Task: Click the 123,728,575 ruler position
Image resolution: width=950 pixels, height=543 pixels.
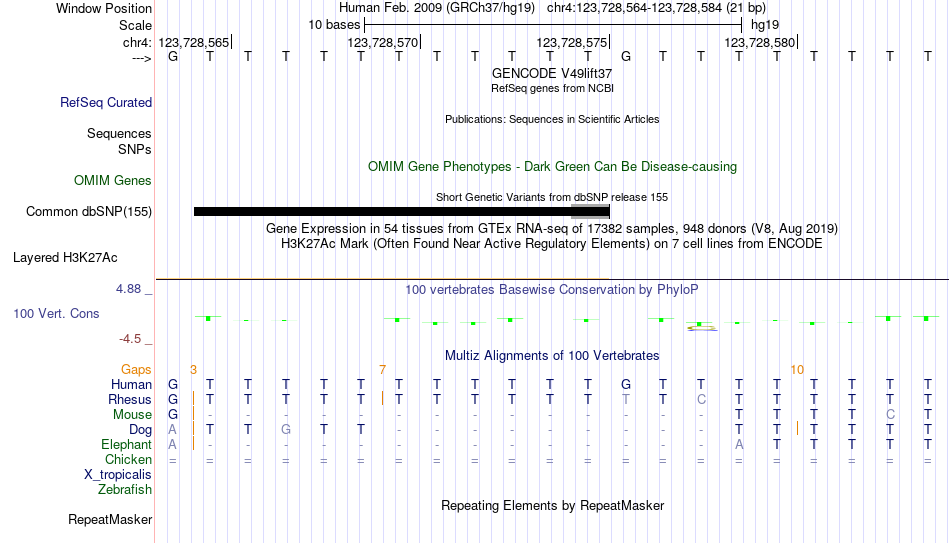Action: click(x=571, y=42)
